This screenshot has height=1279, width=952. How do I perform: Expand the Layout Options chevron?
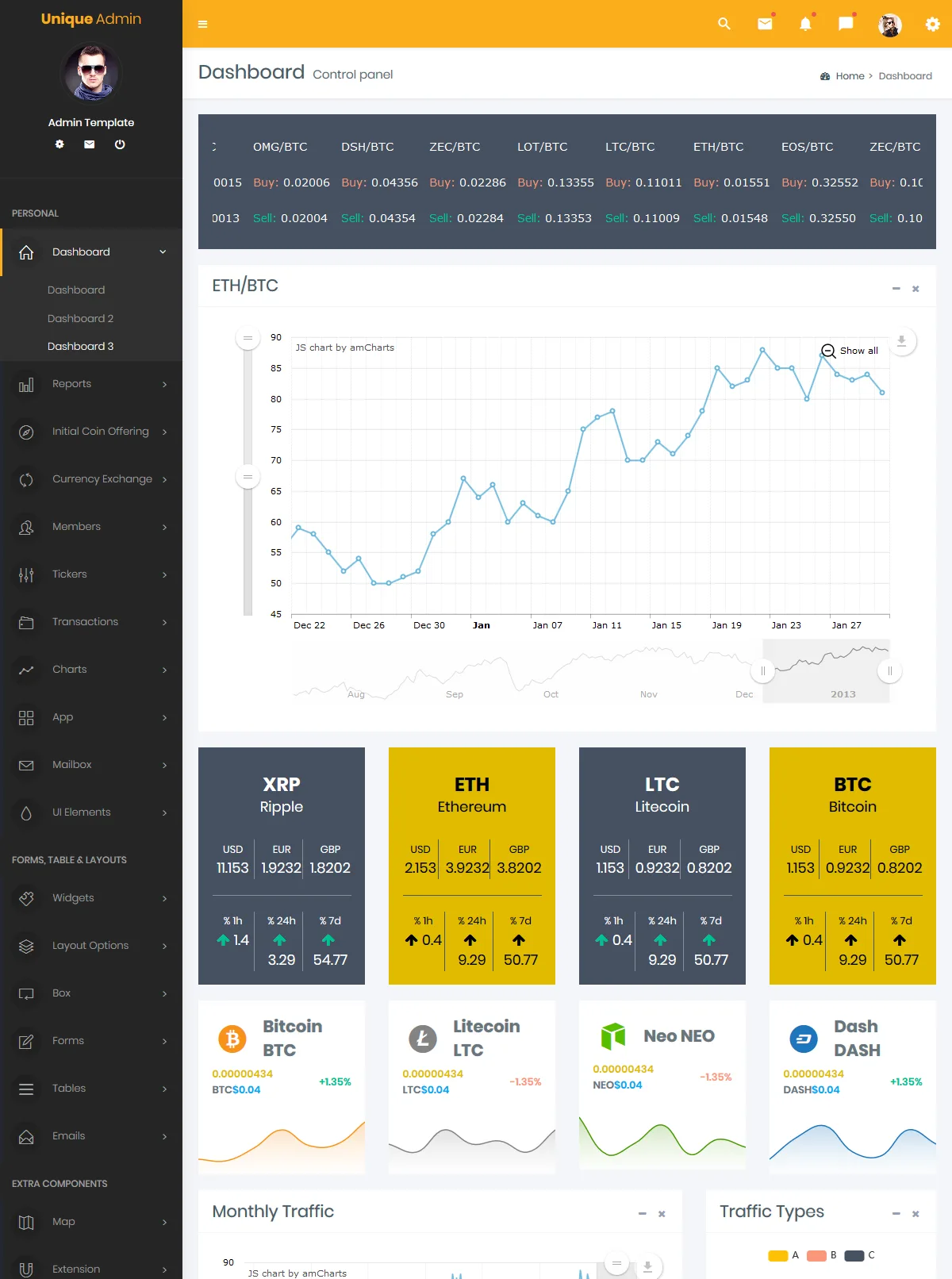[x=164, y=946]
